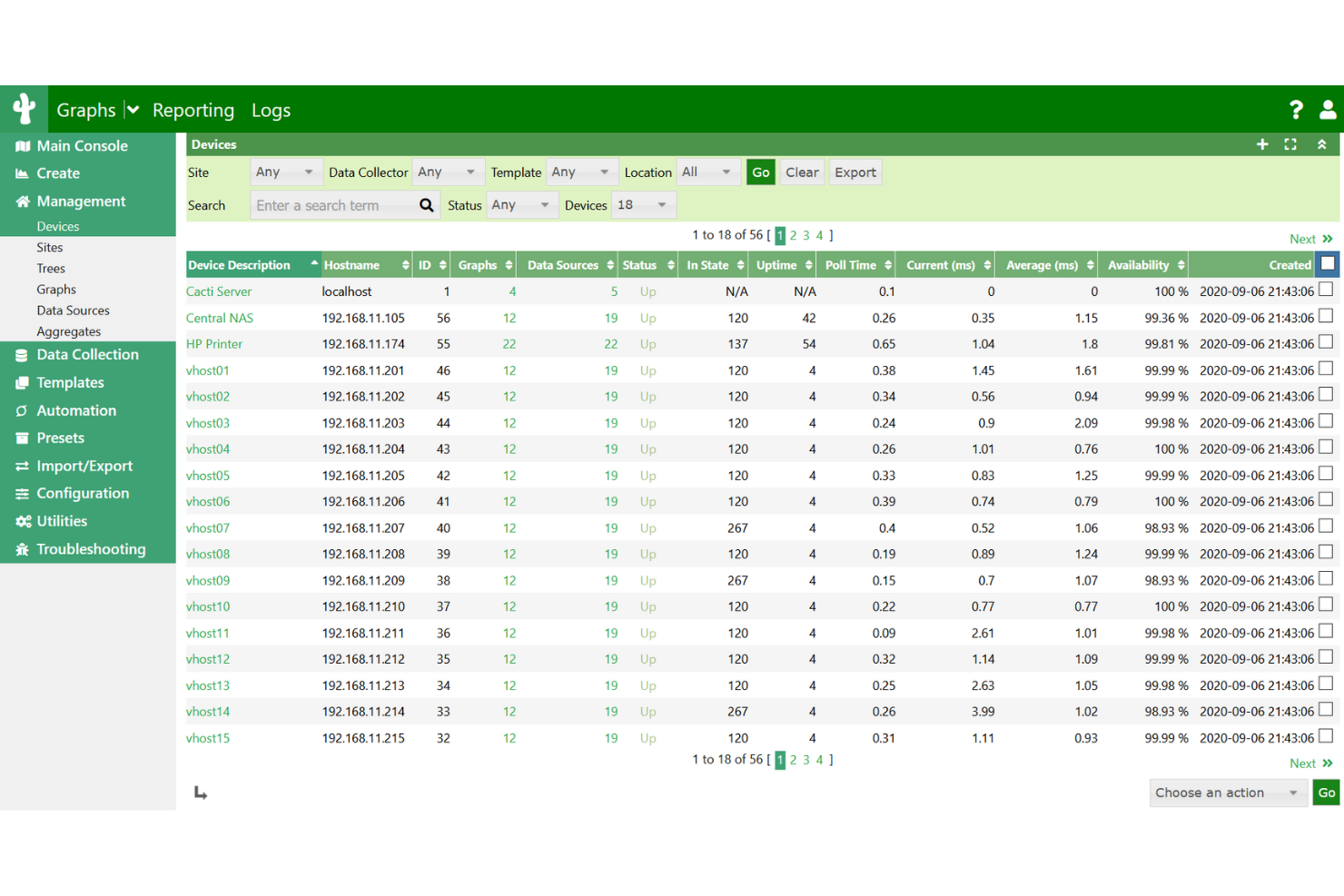Open help via the question mark icon

click(1296, 109)
